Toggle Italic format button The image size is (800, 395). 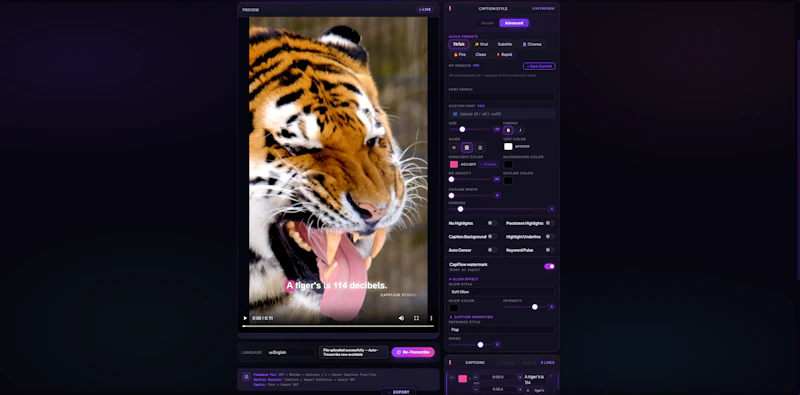click(520, 131)
